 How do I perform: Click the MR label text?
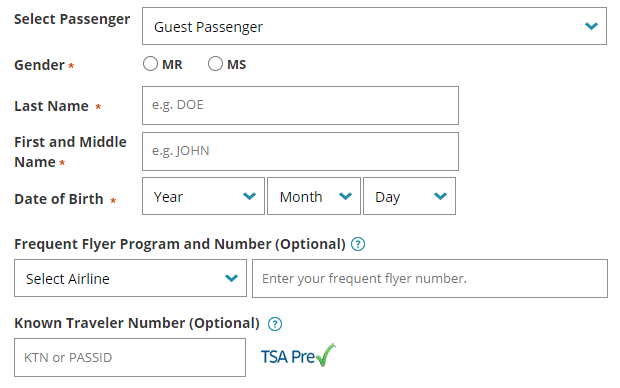(172, 64)
